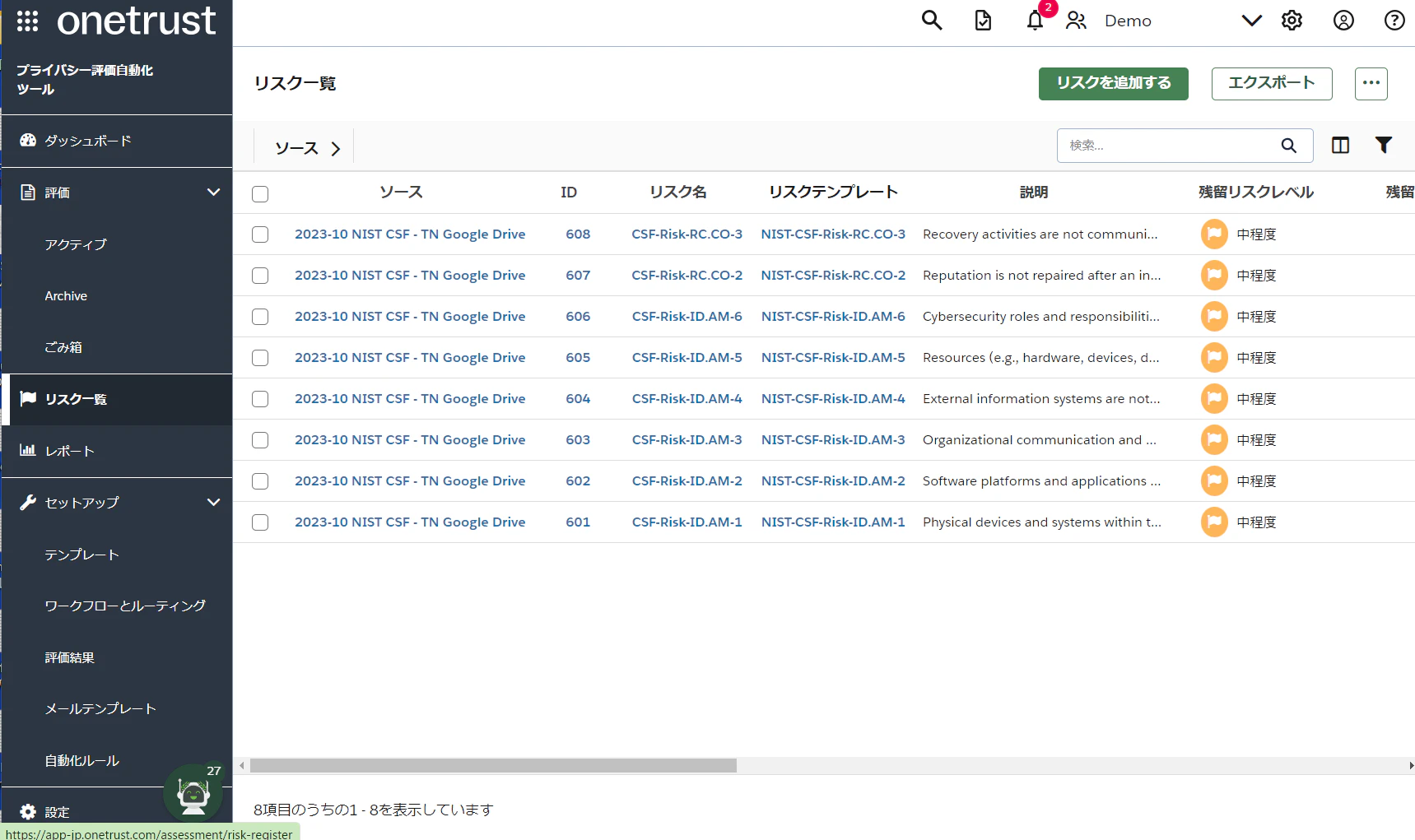Tick the checkbox for risk ID 603

coord(260,440)
